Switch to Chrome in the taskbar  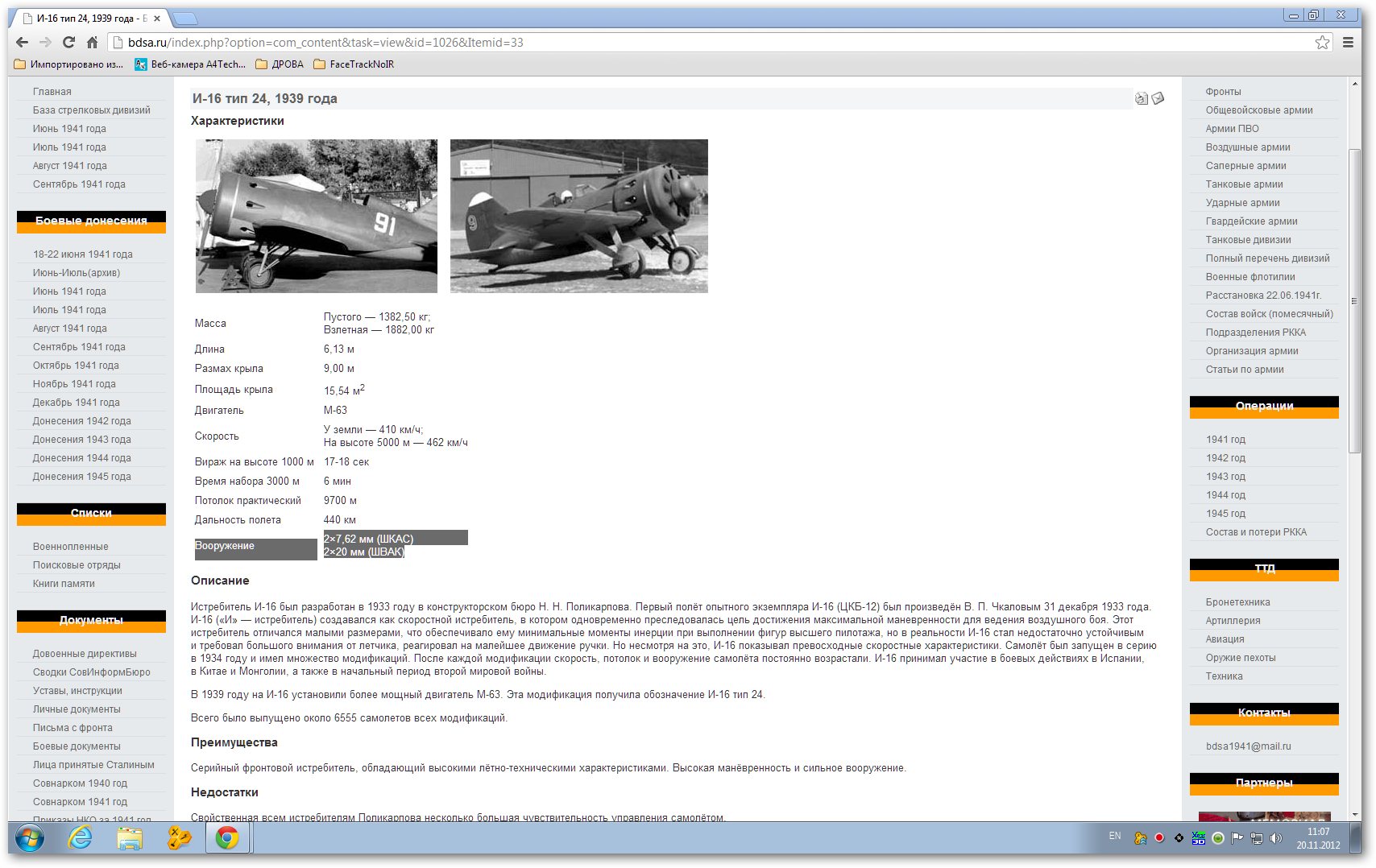click(227, 839)
